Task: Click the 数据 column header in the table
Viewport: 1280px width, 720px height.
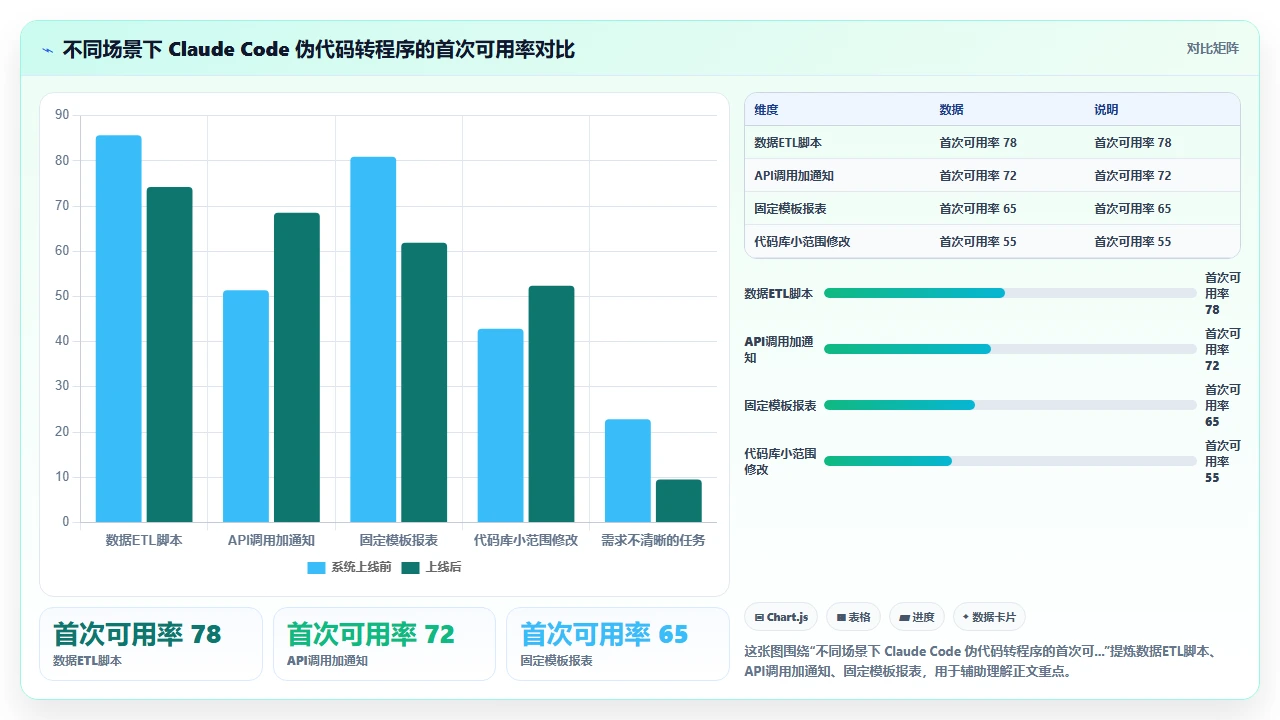Action: (x=951, y=110)
